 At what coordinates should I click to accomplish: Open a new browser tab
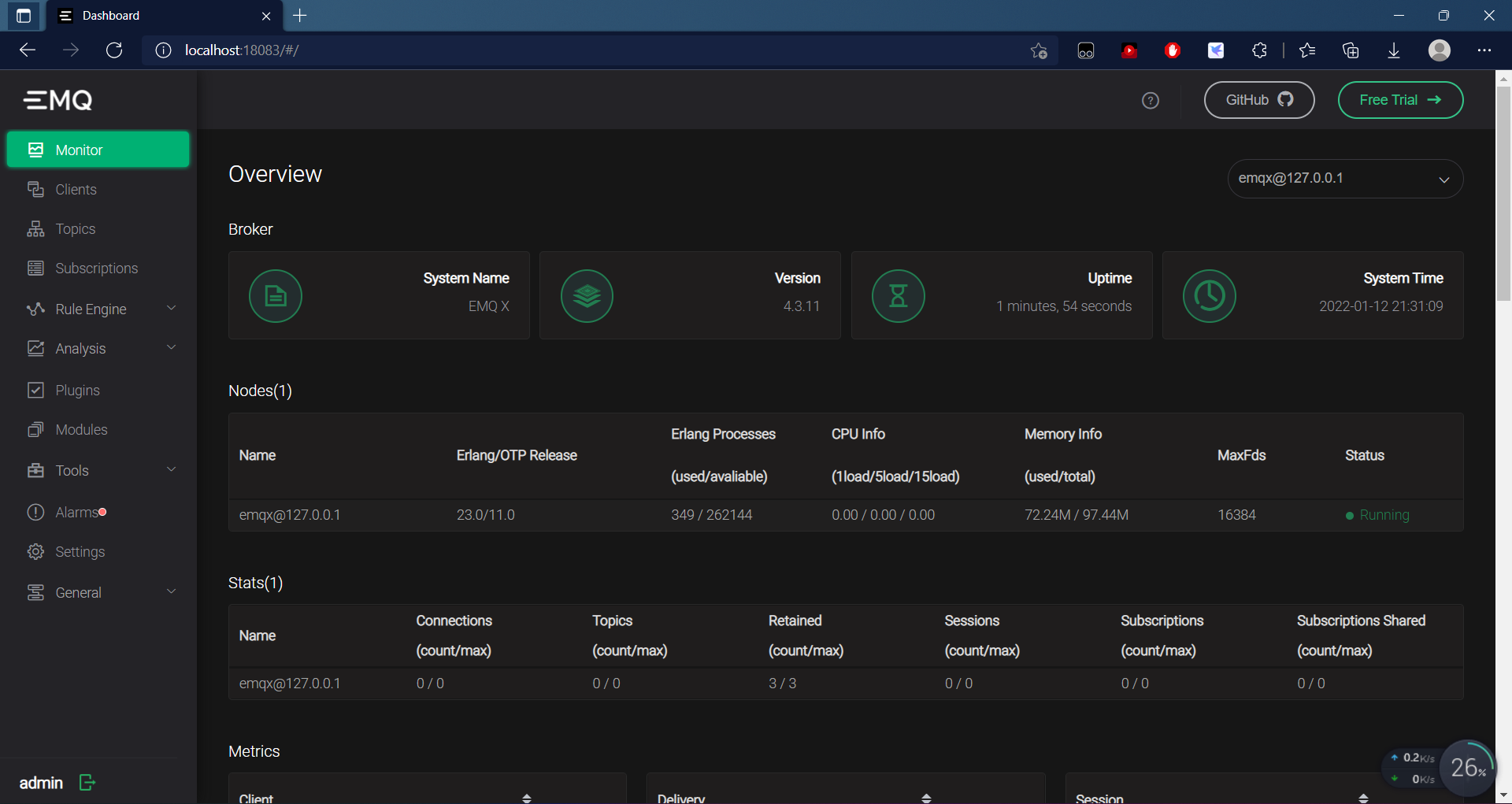pos(300,15)
